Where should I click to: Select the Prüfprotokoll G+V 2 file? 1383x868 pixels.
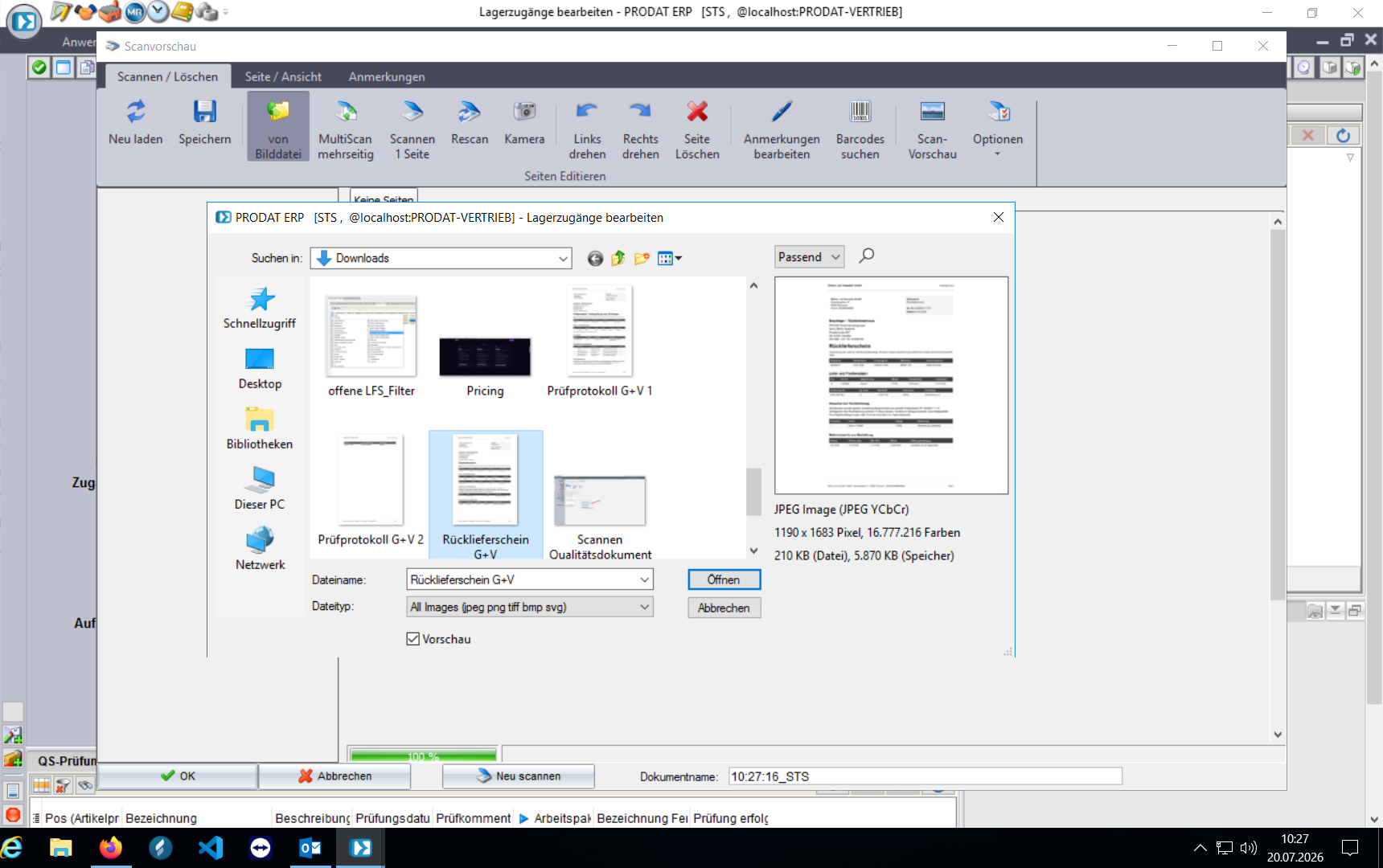click(371, 489)
